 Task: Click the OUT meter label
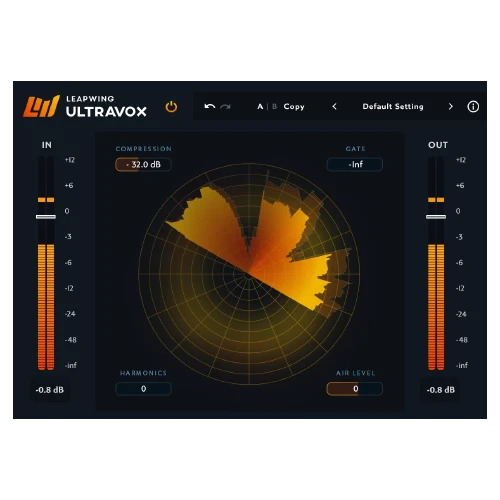tap(438, 145)
